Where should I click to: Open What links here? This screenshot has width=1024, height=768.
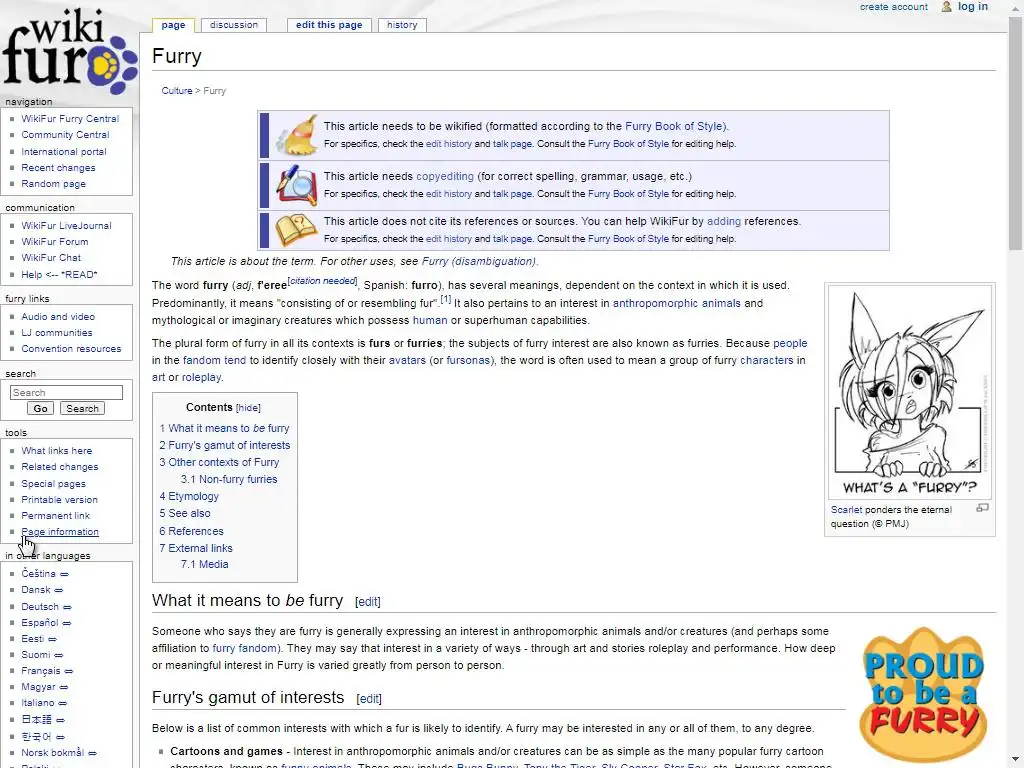tap(57, 451)
